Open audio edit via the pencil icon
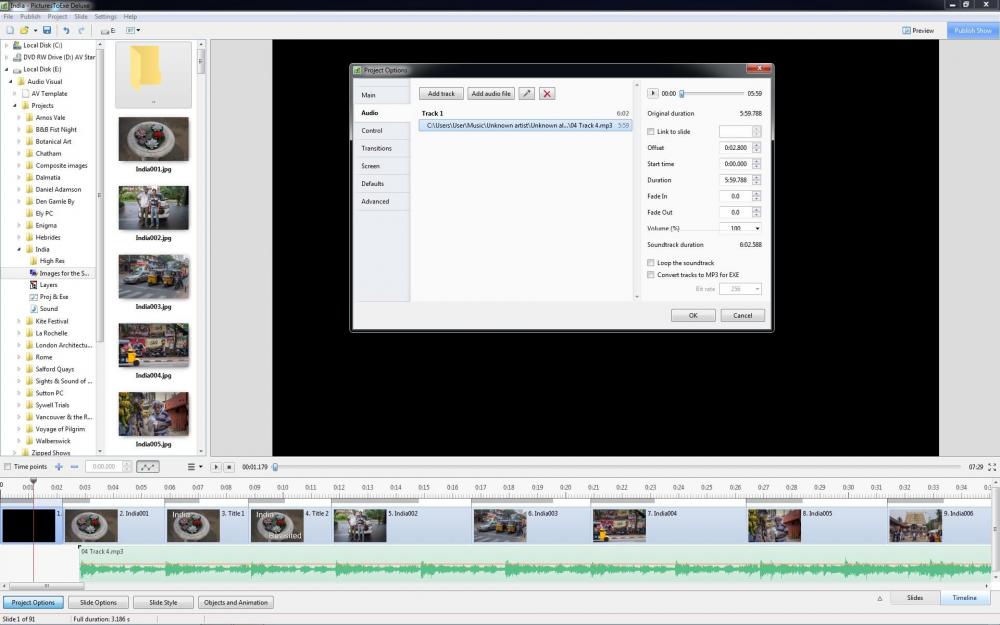Screen dimensions: 1000x625 (526, 94)
